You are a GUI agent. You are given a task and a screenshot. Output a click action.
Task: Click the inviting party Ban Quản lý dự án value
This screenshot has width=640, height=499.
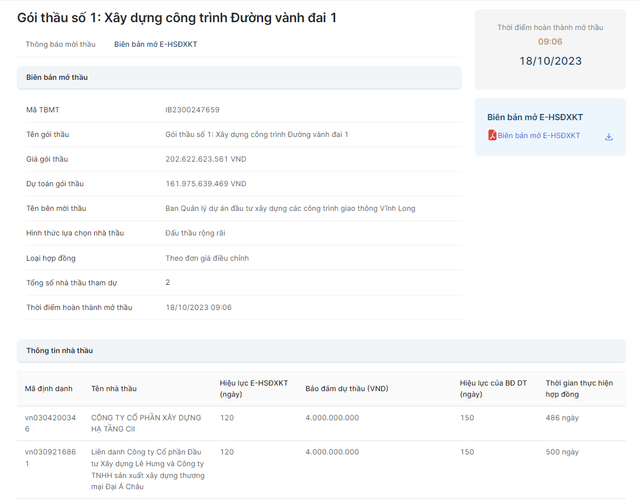click(x=290, y=208)
